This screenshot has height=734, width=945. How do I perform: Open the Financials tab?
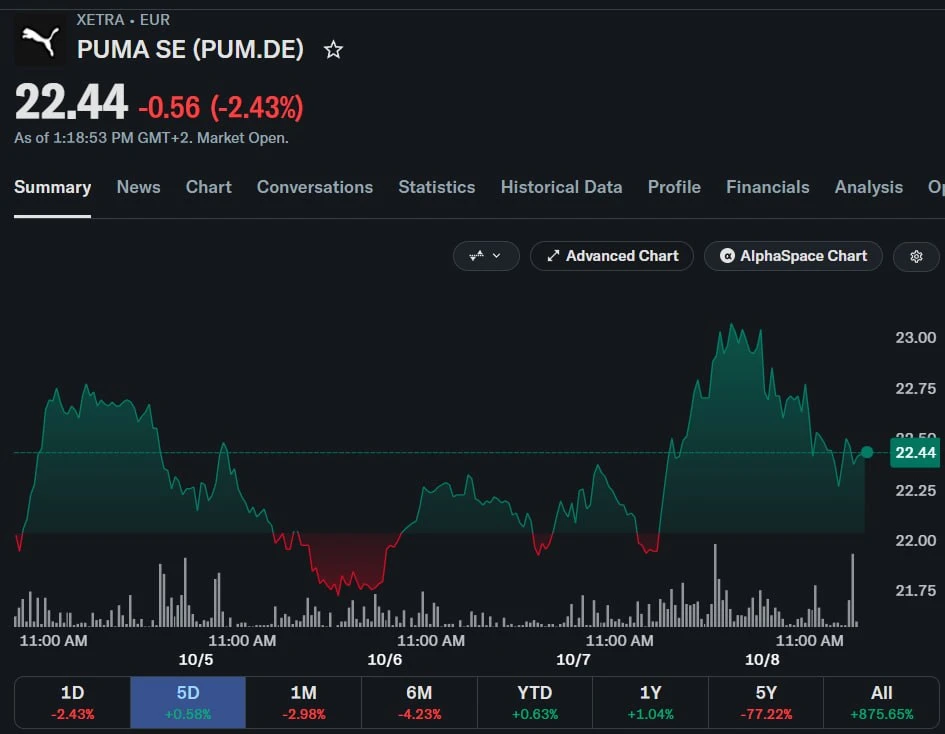(768, 187)
